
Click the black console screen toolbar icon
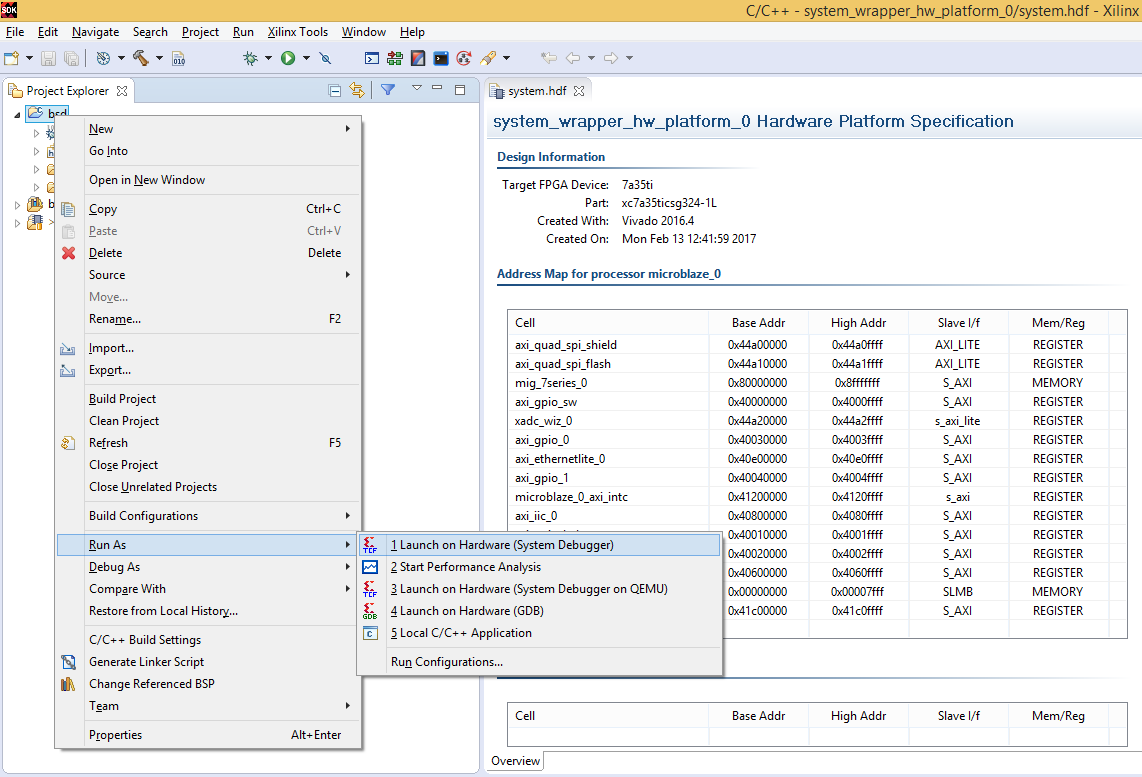coord(441,58)
